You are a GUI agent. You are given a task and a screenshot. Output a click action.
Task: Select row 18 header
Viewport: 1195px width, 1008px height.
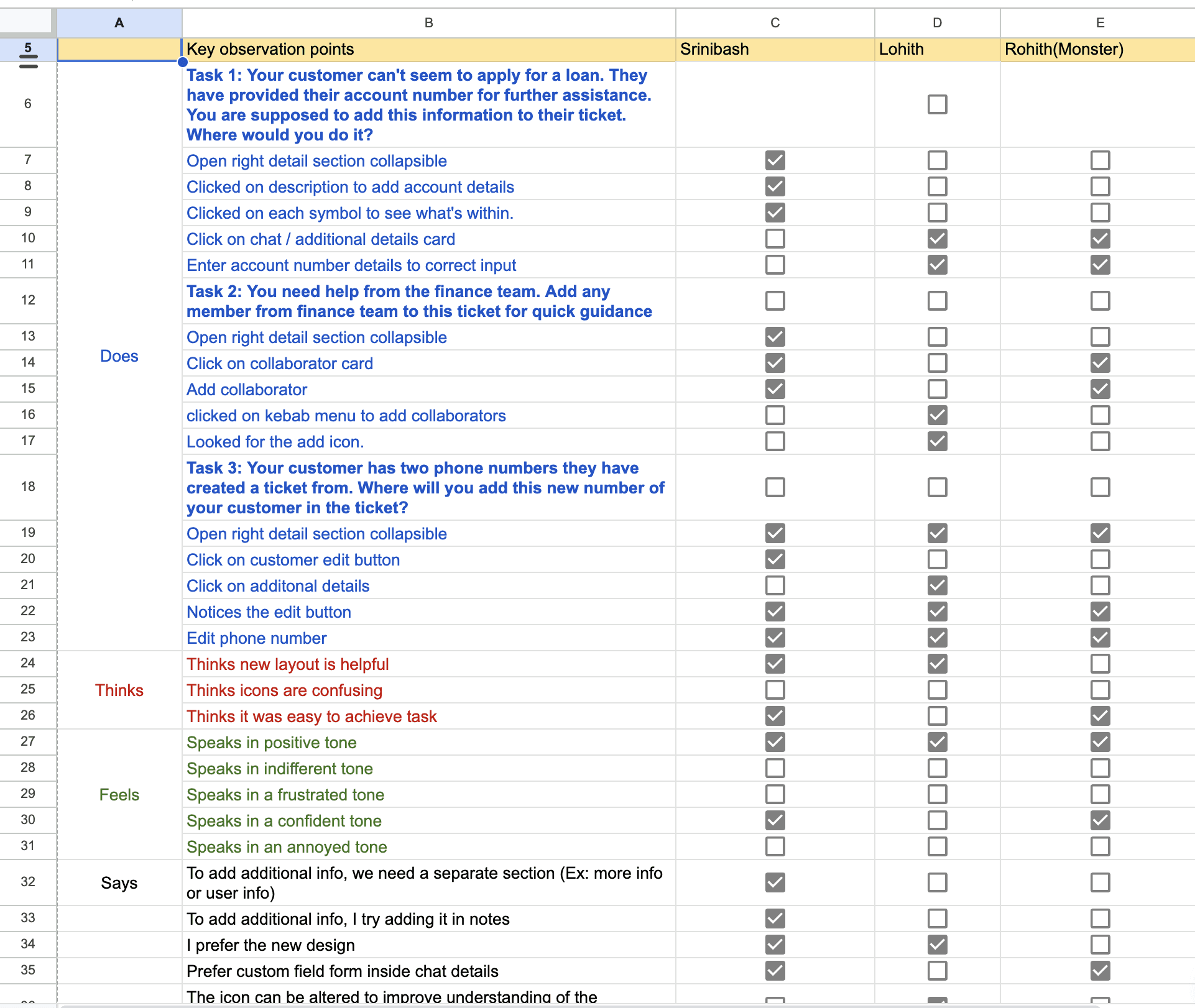(28, 487)
